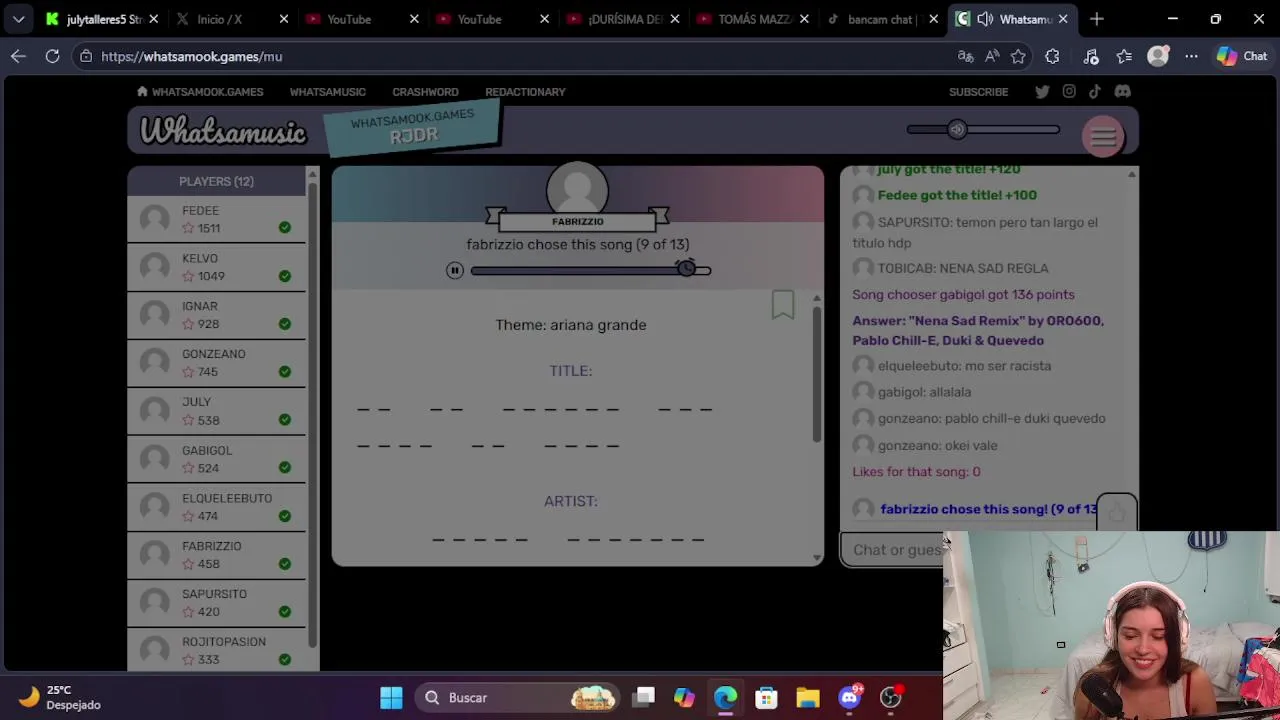Click the address bar URL
1280x720 pixels.
coord(192,57)
